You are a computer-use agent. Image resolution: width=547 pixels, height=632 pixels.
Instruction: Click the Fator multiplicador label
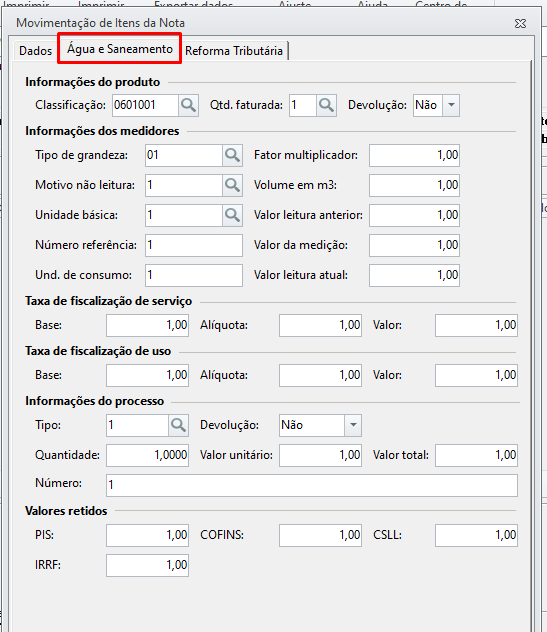tap(306, 155)
